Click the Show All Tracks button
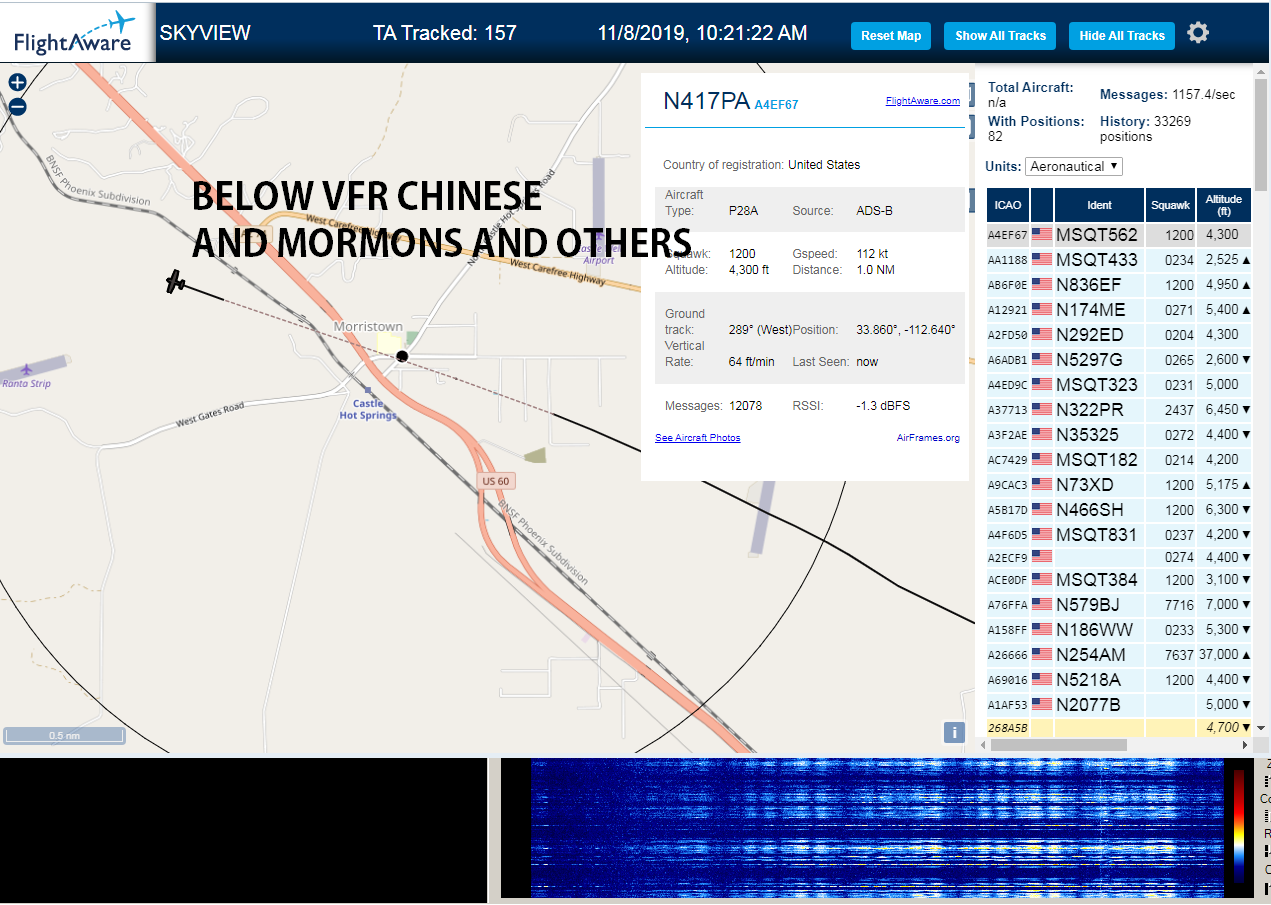The height and width of the screenshot is (905, 1271). coord(1000,36)
